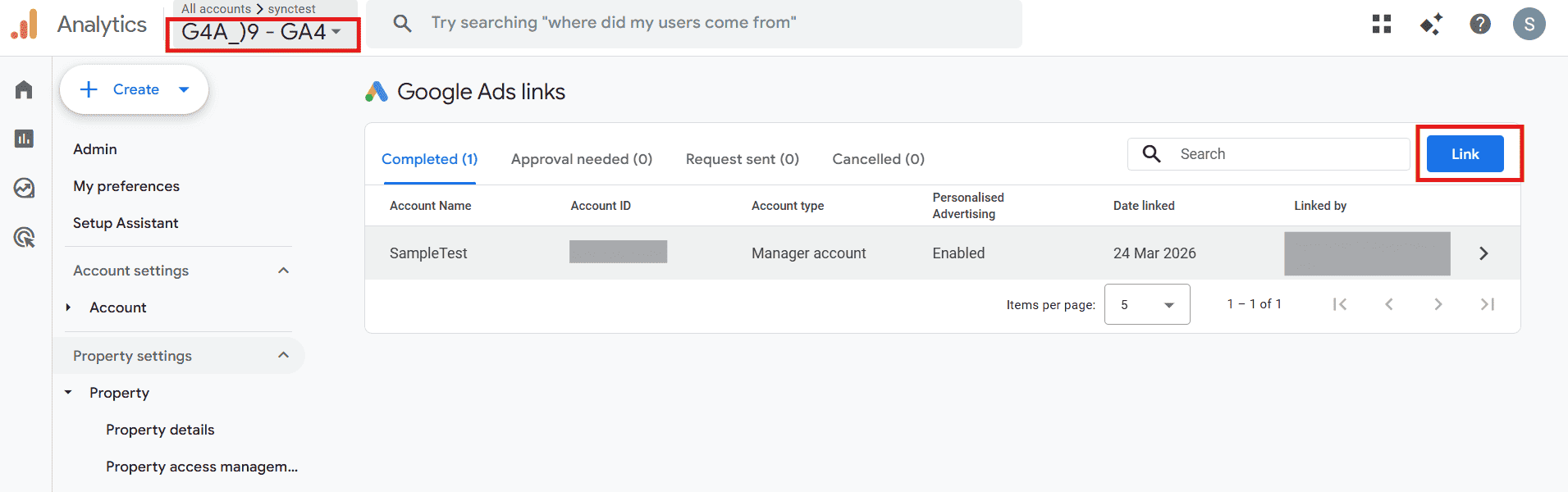Go to previous page of results

(1389, 304)
